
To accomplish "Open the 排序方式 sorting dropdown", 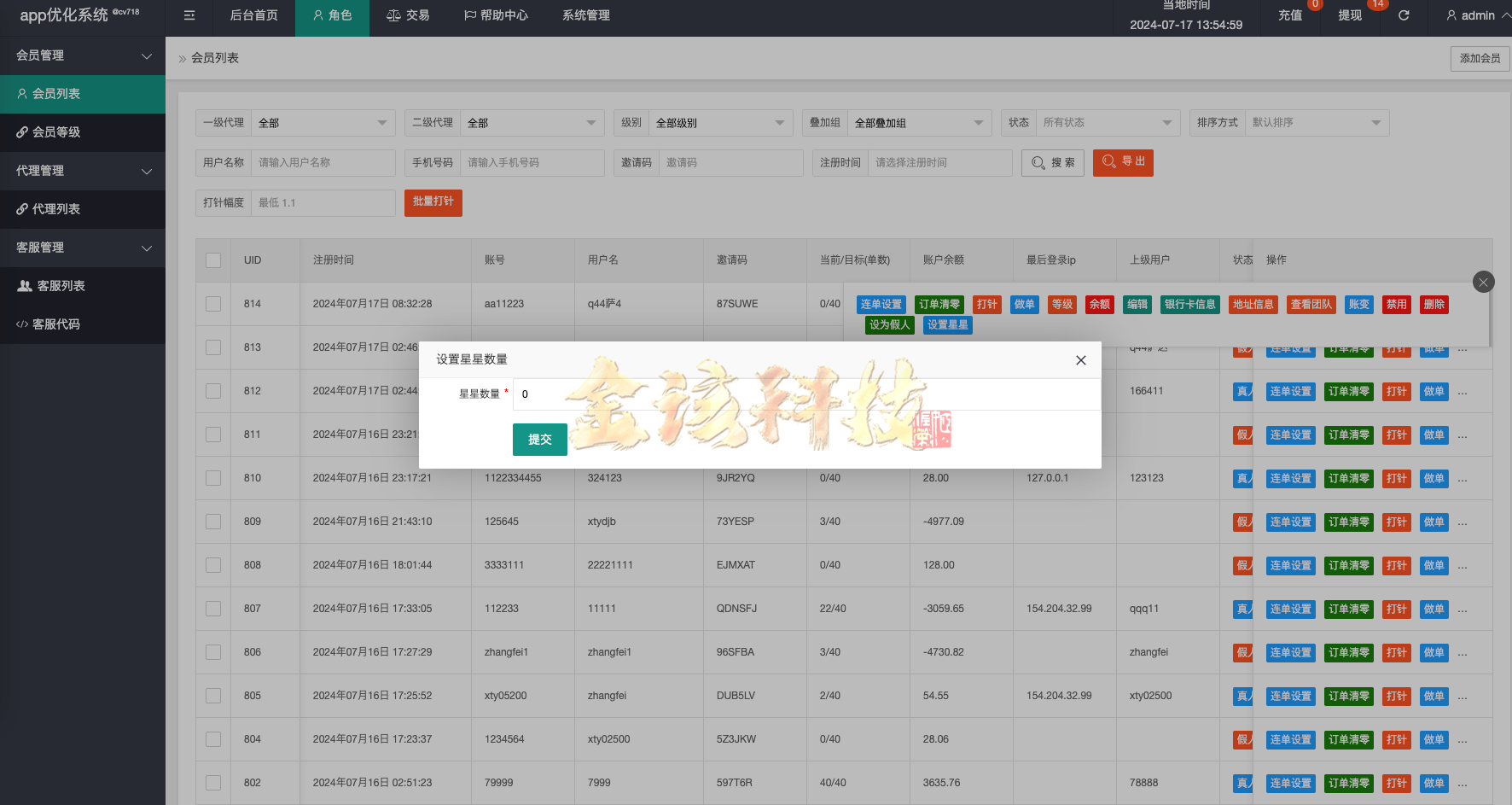I will coord(1317,122).
